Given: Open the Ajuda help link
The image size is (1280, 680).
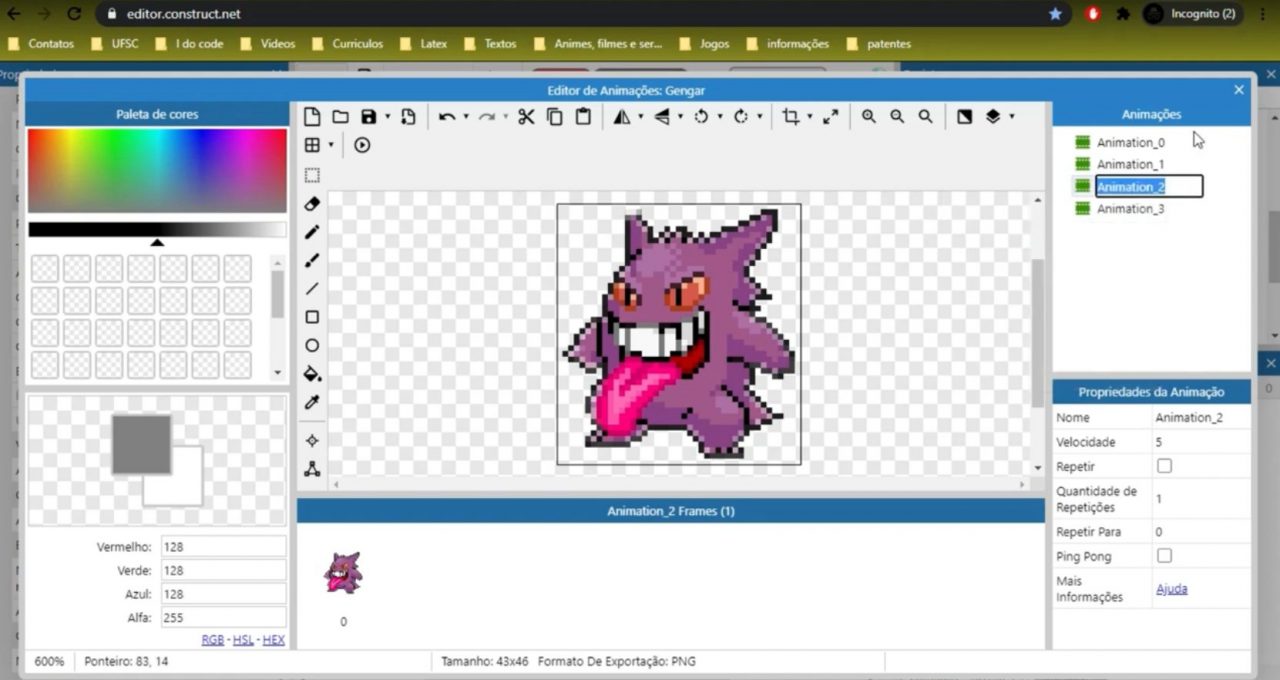Looking at the screenshot, I should (x=1171, y=588).
